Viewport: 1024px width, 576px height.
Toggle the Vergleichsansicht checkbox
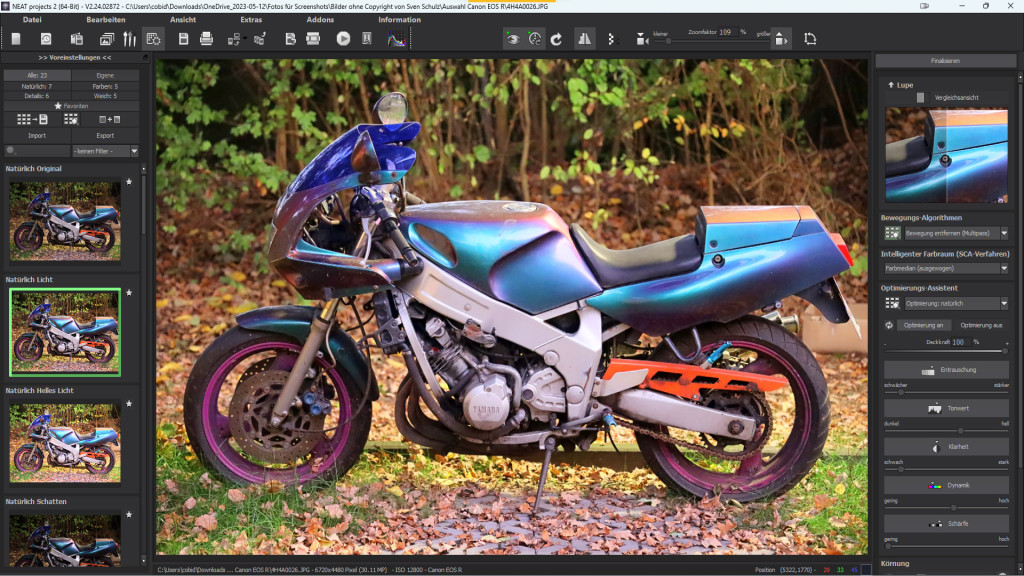[921, 97]
